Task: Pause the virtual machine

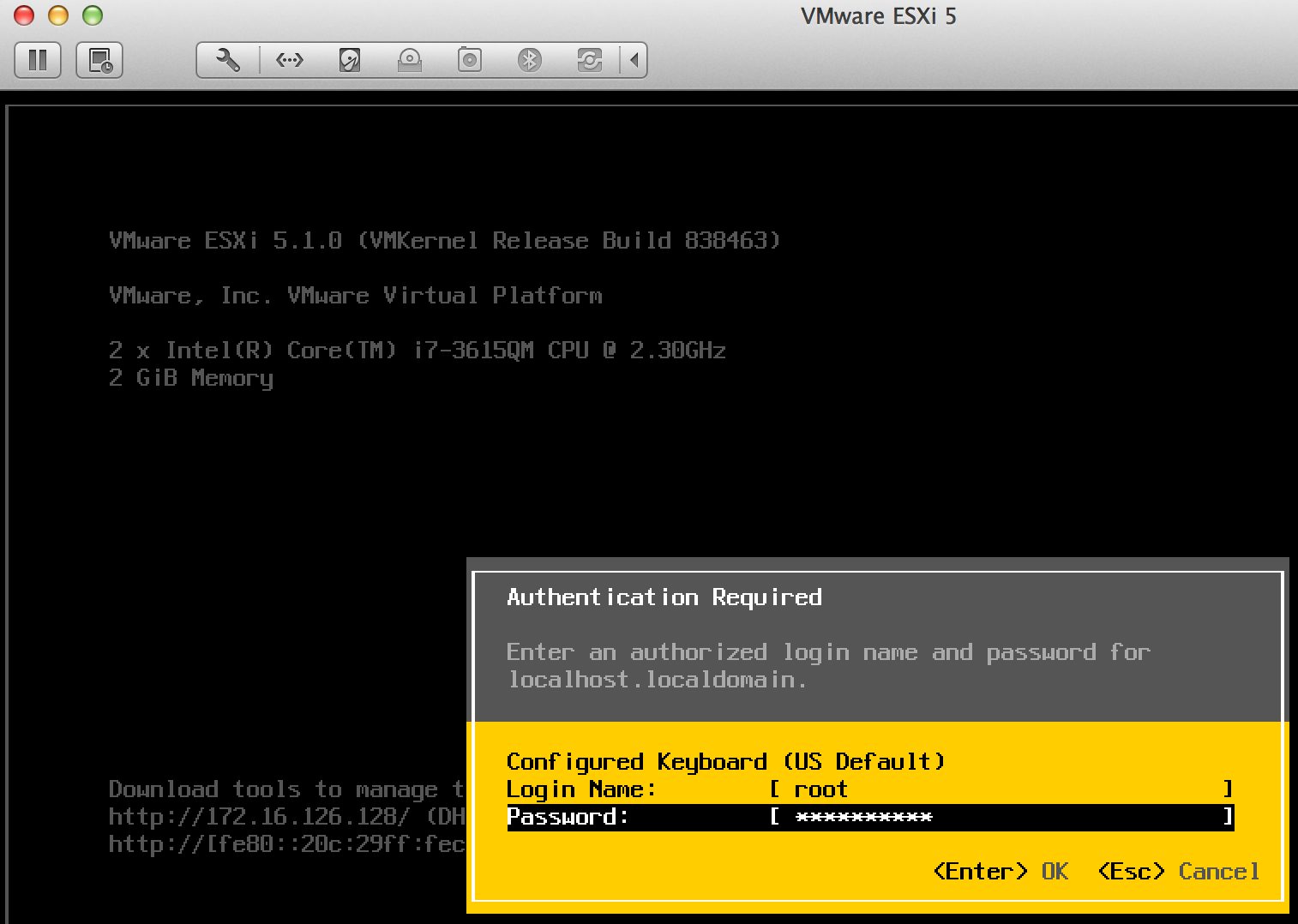Action: coord(38,60)
